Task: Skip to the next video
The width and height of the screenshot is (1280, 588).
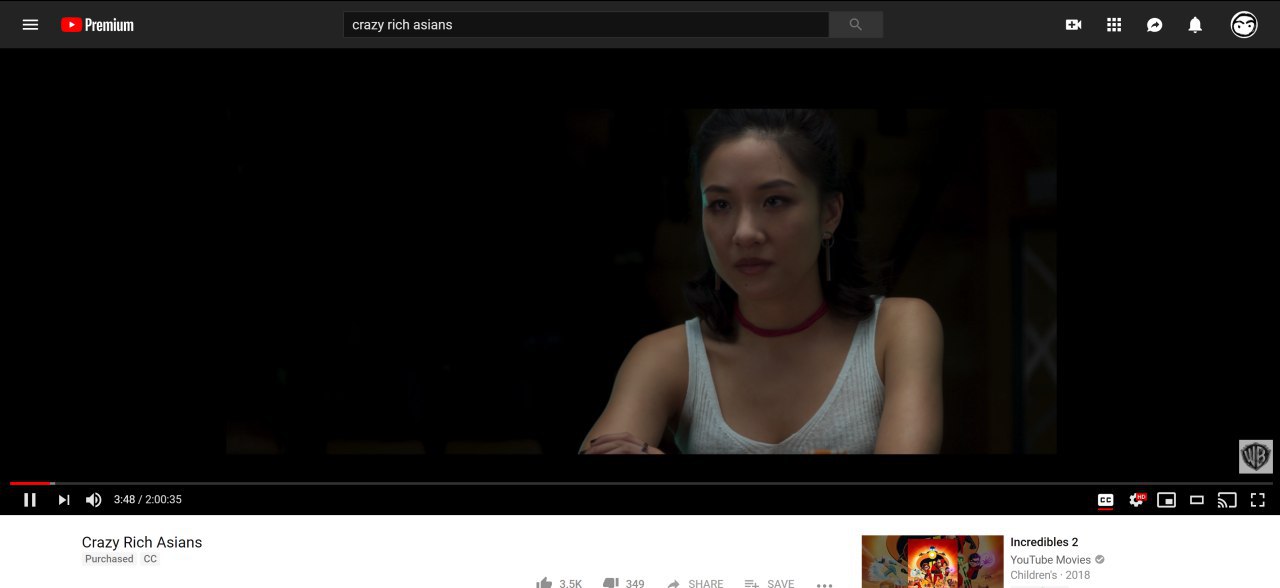Action: point(64,500)
